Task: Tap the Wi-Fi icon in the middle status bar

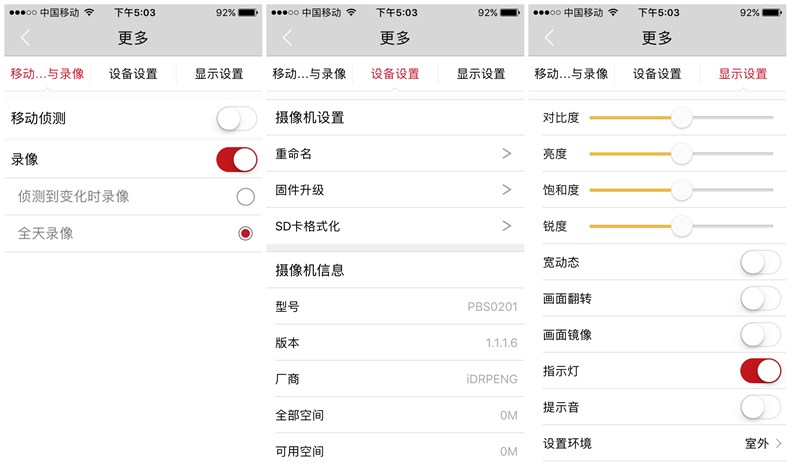Action: (x=351, y=12)
